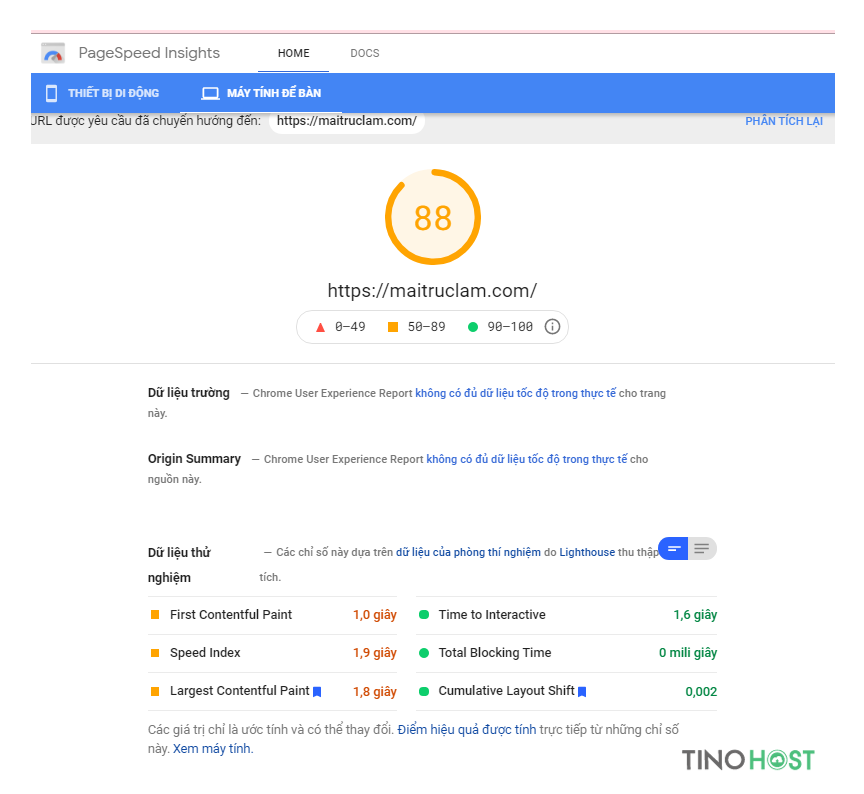Open the score range info icon
Viewport: 864px width, 794px height.
click(552, 327)
